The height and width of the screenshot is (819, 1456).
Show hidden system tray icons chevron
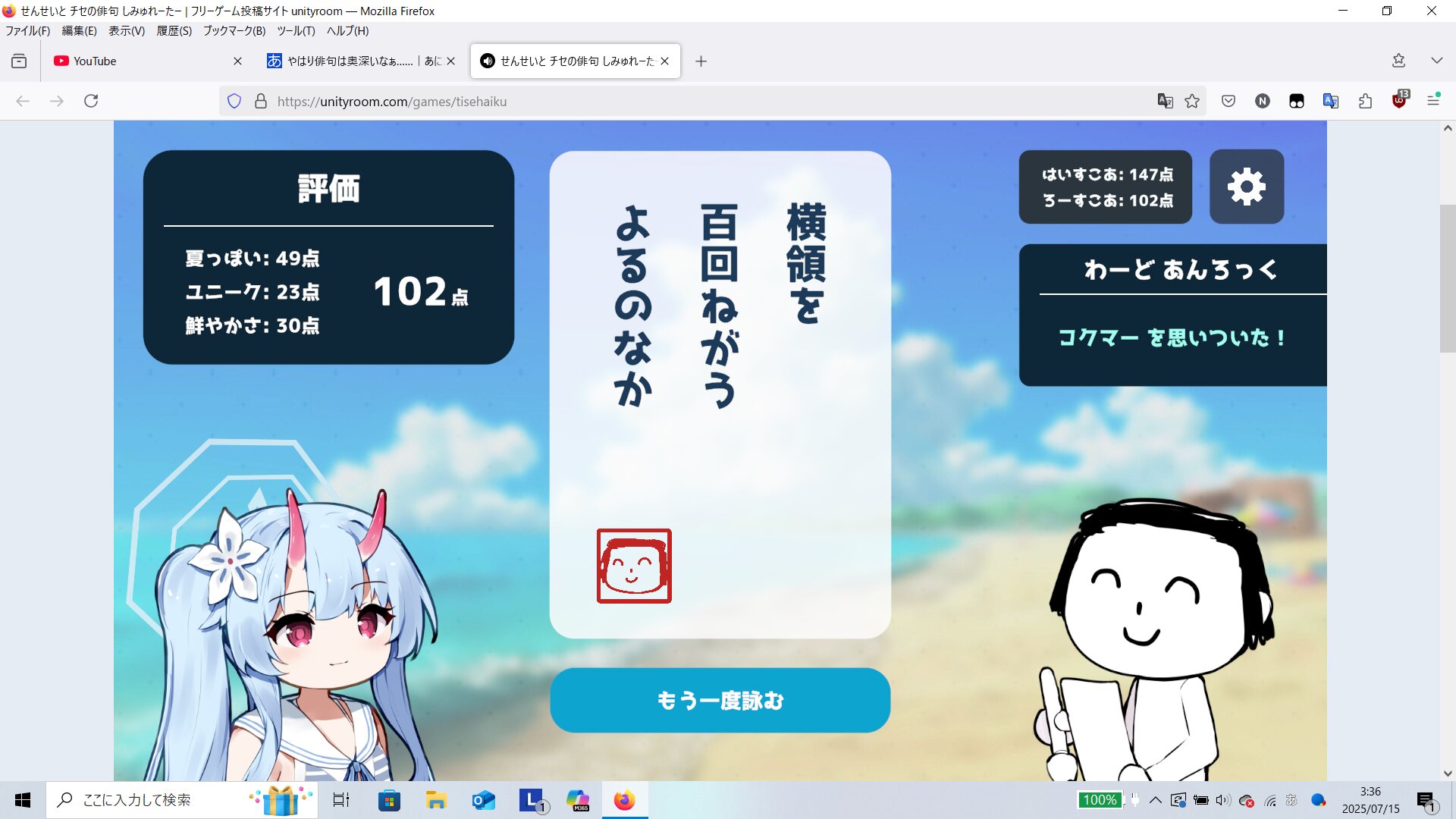coord(1155,800)
